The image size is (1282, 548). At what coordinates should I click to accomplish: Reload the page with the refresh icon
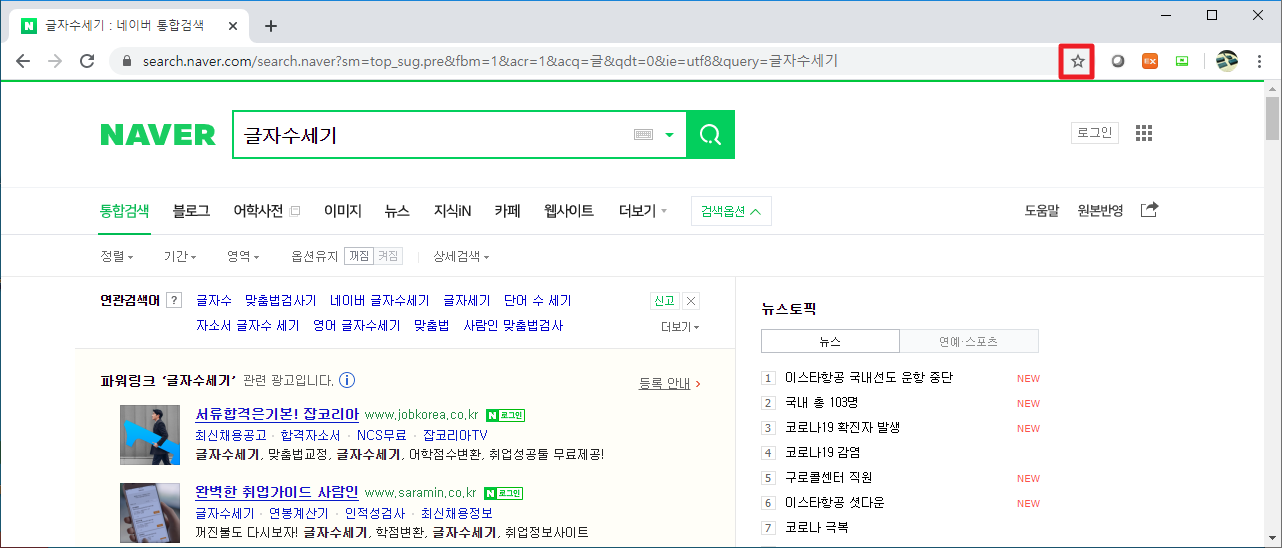[87, 61]
